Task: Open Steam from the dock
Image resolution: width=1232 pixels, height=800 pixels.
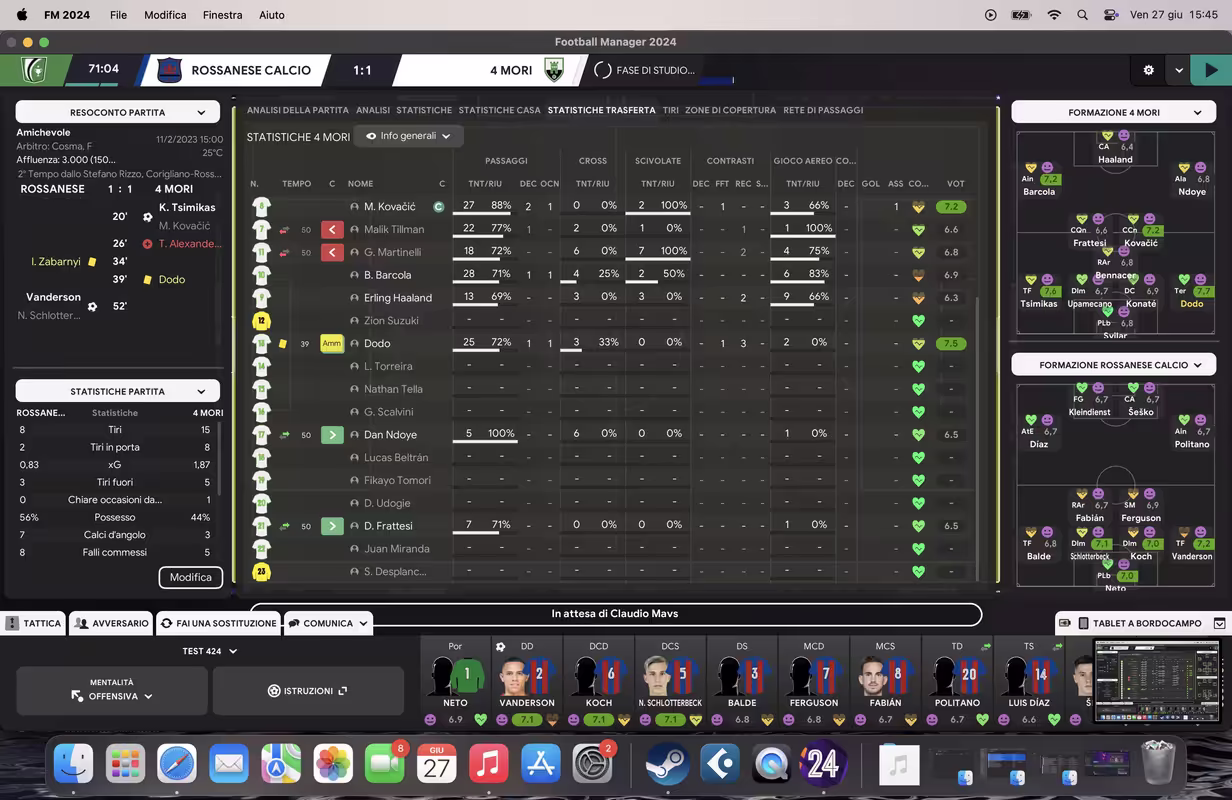Action: [x=665, y=765]
